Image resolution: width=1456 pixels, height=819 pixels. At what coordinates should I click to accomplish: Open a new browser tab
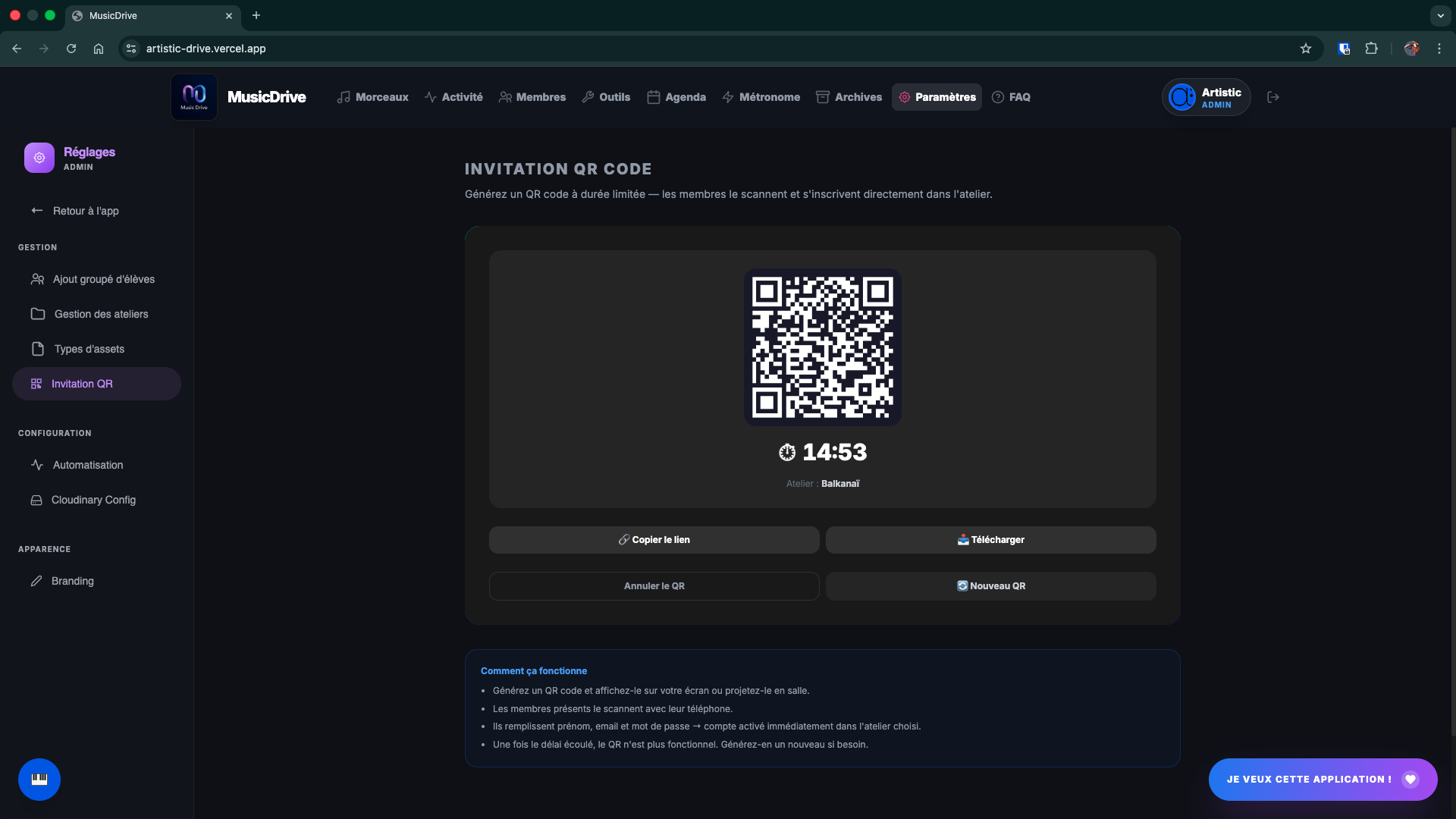pos(256,15)
